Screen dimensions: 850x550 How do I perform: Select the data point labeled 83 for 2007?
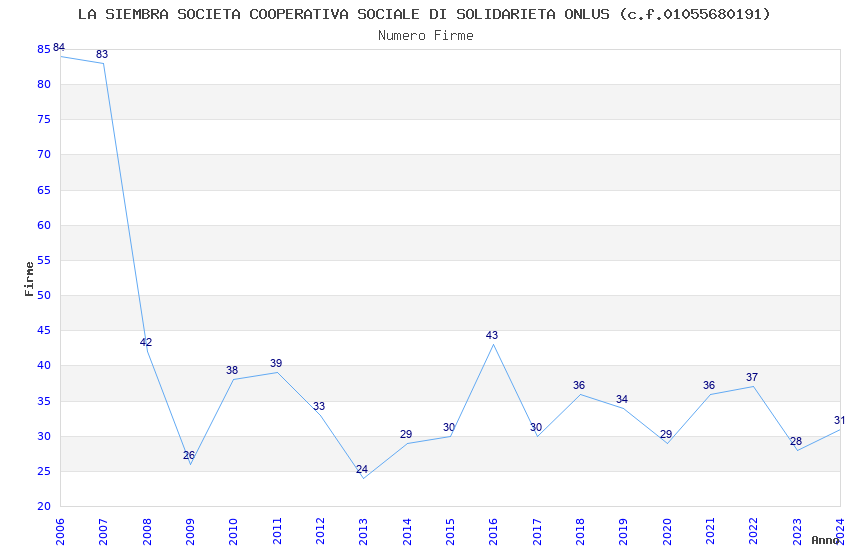click(x=103, y=63)
